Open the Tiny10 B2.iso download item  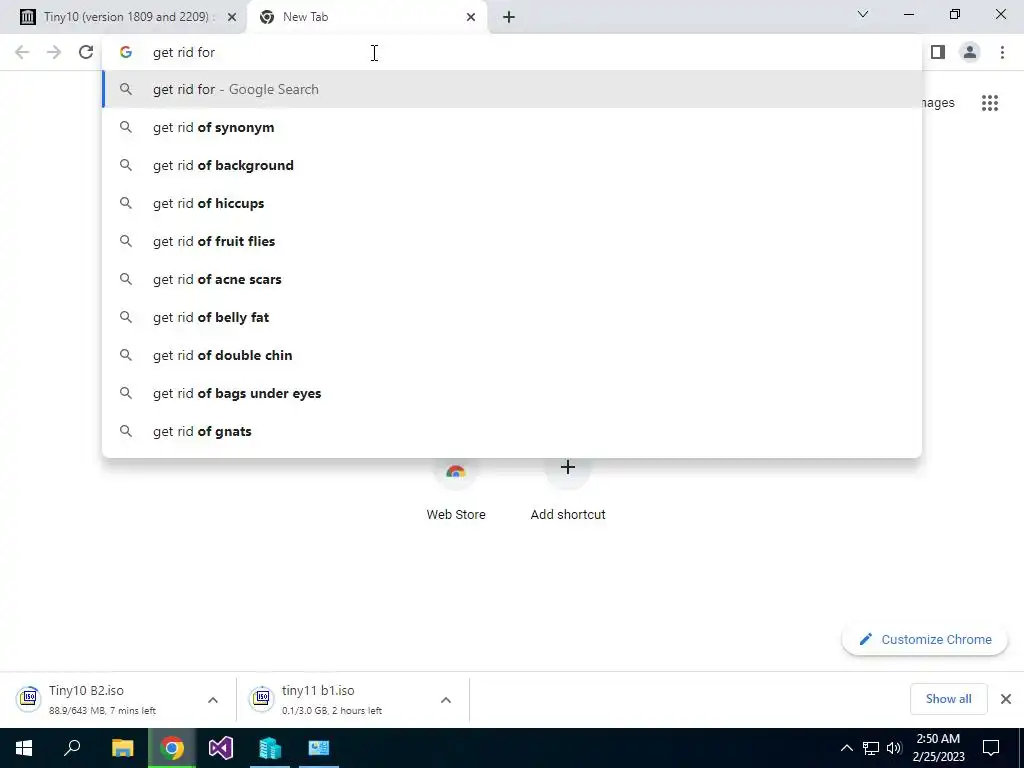(x=104, y=699)
